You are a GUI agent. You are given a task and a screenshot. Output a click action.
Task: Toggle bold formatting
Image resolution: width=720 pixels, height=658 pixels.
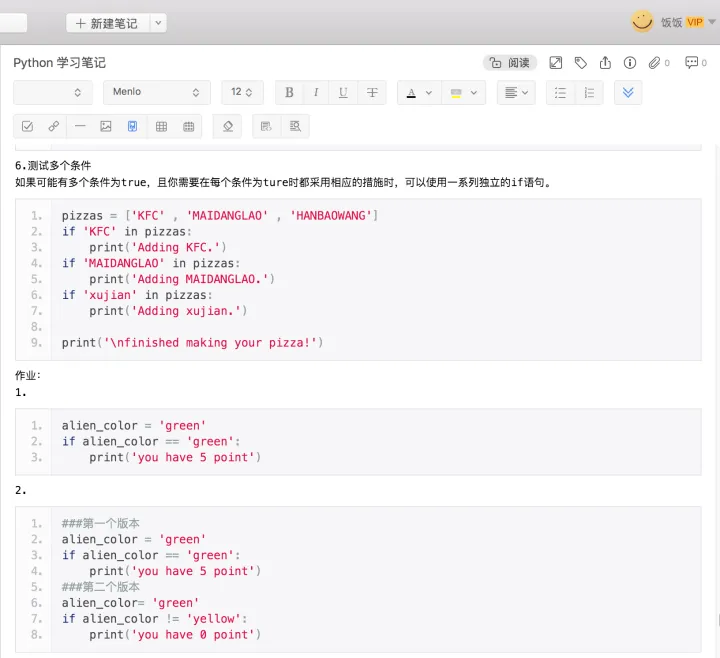tap(289, 92)
